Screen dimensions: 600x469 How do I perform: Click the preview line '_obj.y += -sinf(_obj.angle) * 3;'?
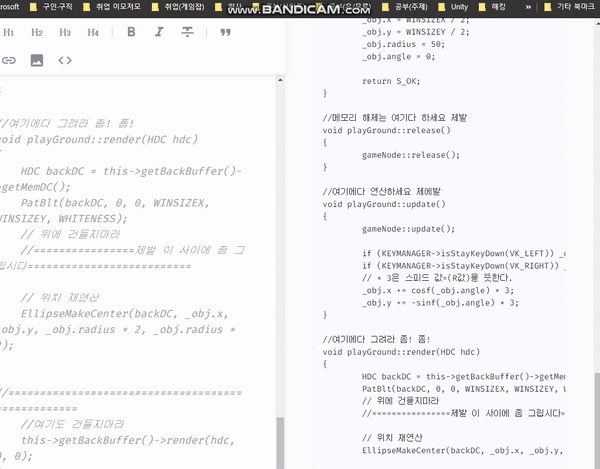click(x=440, y=303)
